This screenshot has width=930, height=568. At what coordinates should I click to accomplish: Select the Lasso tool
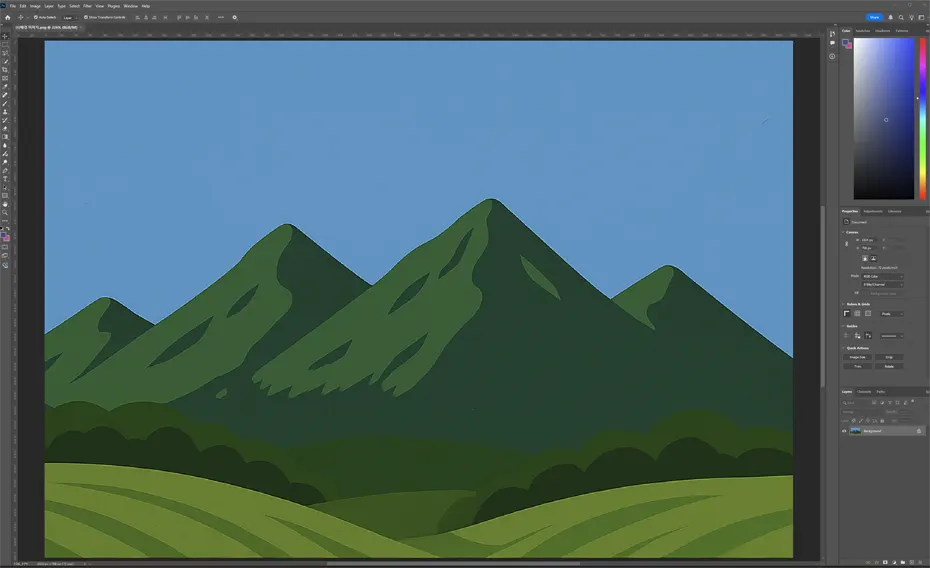[5, 53]
